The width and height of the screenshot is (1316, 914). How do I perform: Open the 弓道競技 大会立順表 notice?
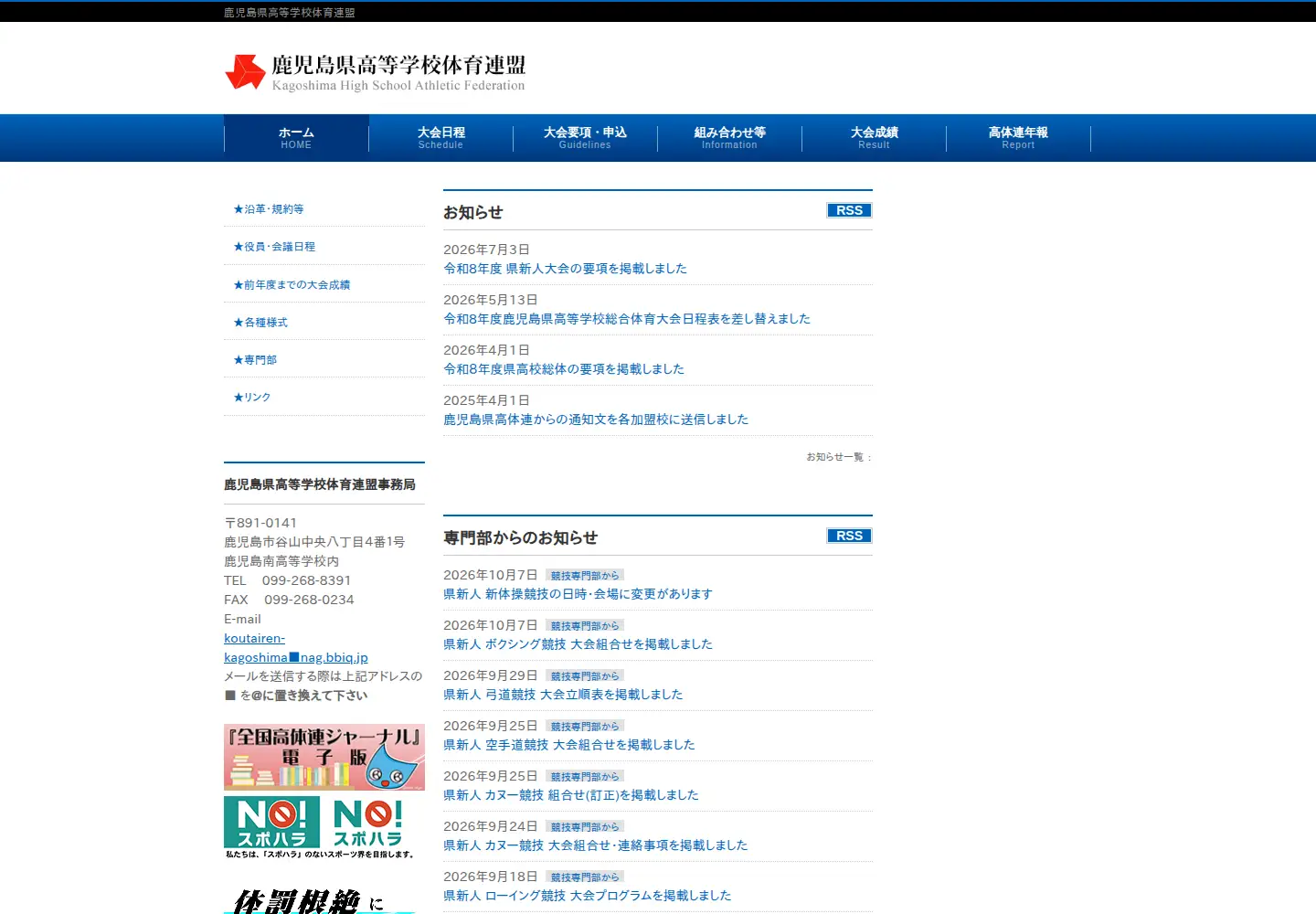pos(563,695)
